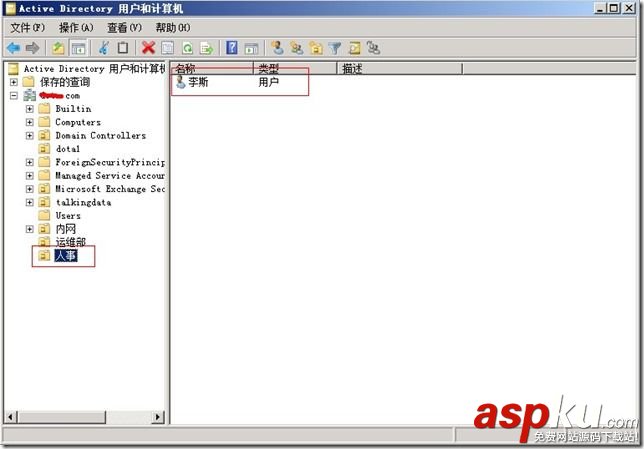The height and width of the screenshot is (449, 644).
Task: Select Microsoft Exchange Security item
Action: [x=110, y=189]
